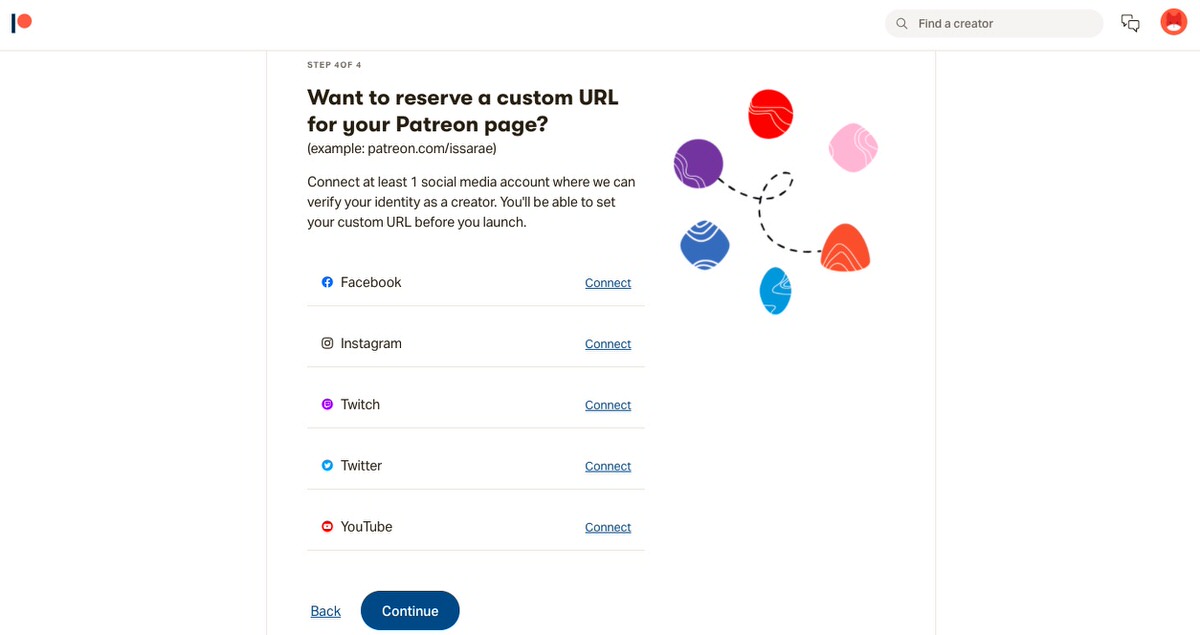The height and width of the screenshot is (635, 1200).
Task: Focus the Find a creator search field
Action: click(x=994, y=23)
